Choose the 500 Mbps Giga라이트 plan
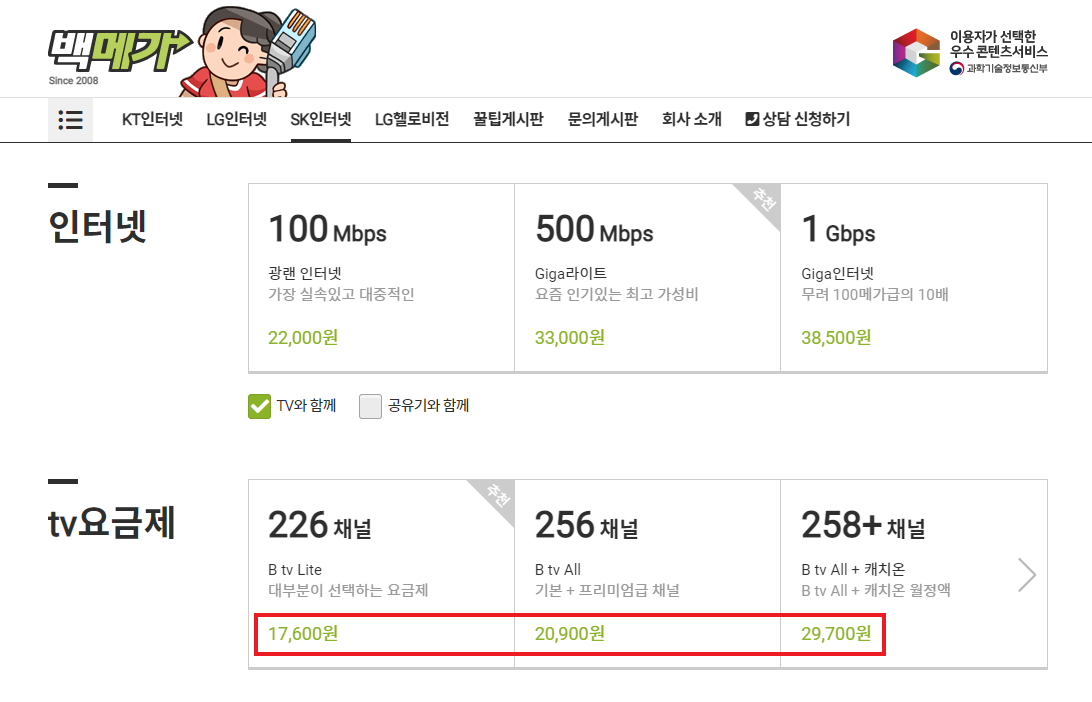This screenshot has height=702, width=1092. [647, 277]
